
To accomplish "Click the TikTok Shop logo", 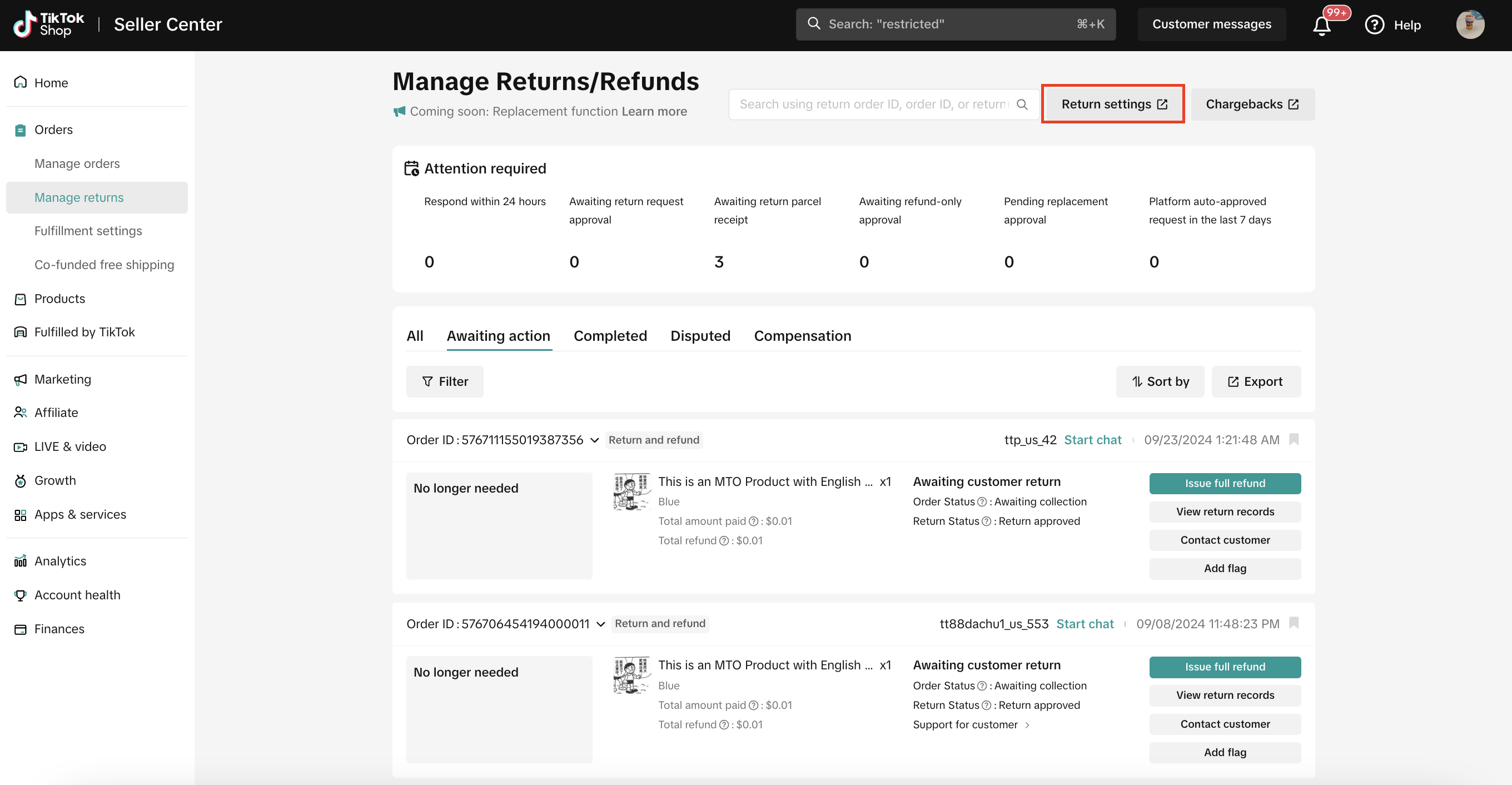I will pyautogui.click(x=49, y=24).
